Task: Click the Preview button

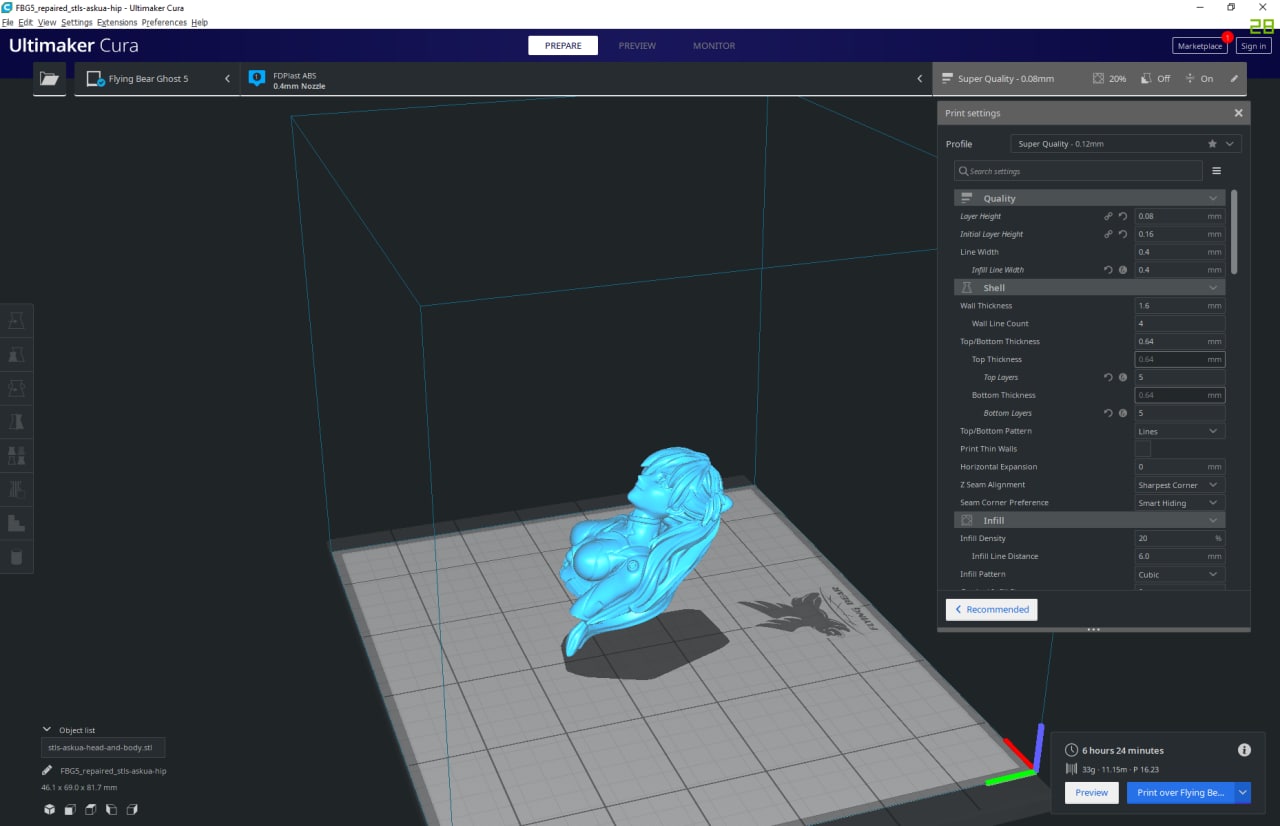Action: click(x=1091, y=793)
